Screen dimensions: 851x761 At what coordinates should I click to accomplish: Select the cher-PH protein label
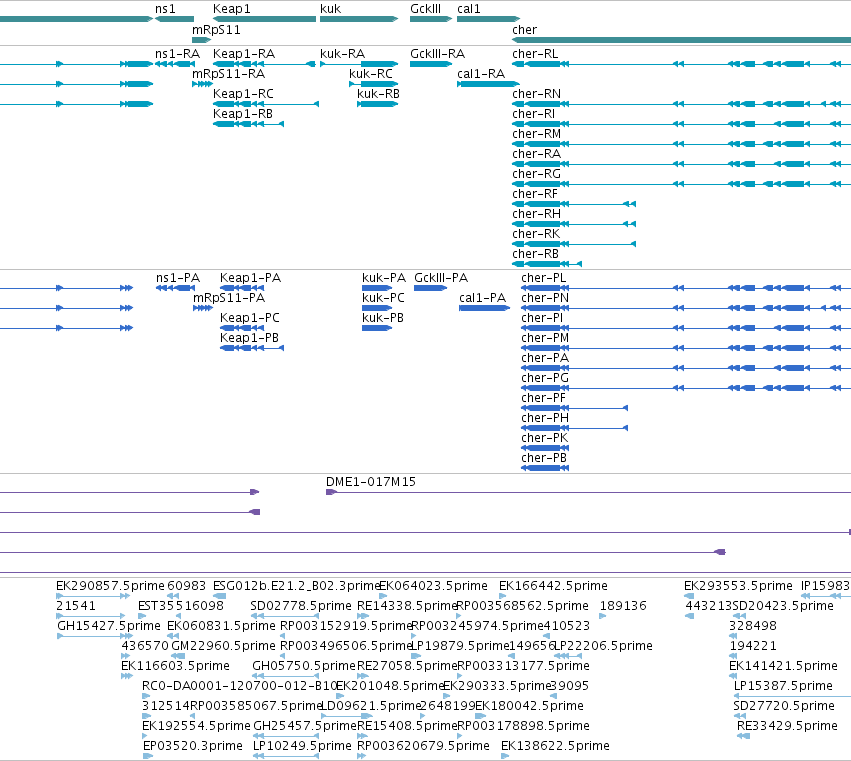coord(545,418)
